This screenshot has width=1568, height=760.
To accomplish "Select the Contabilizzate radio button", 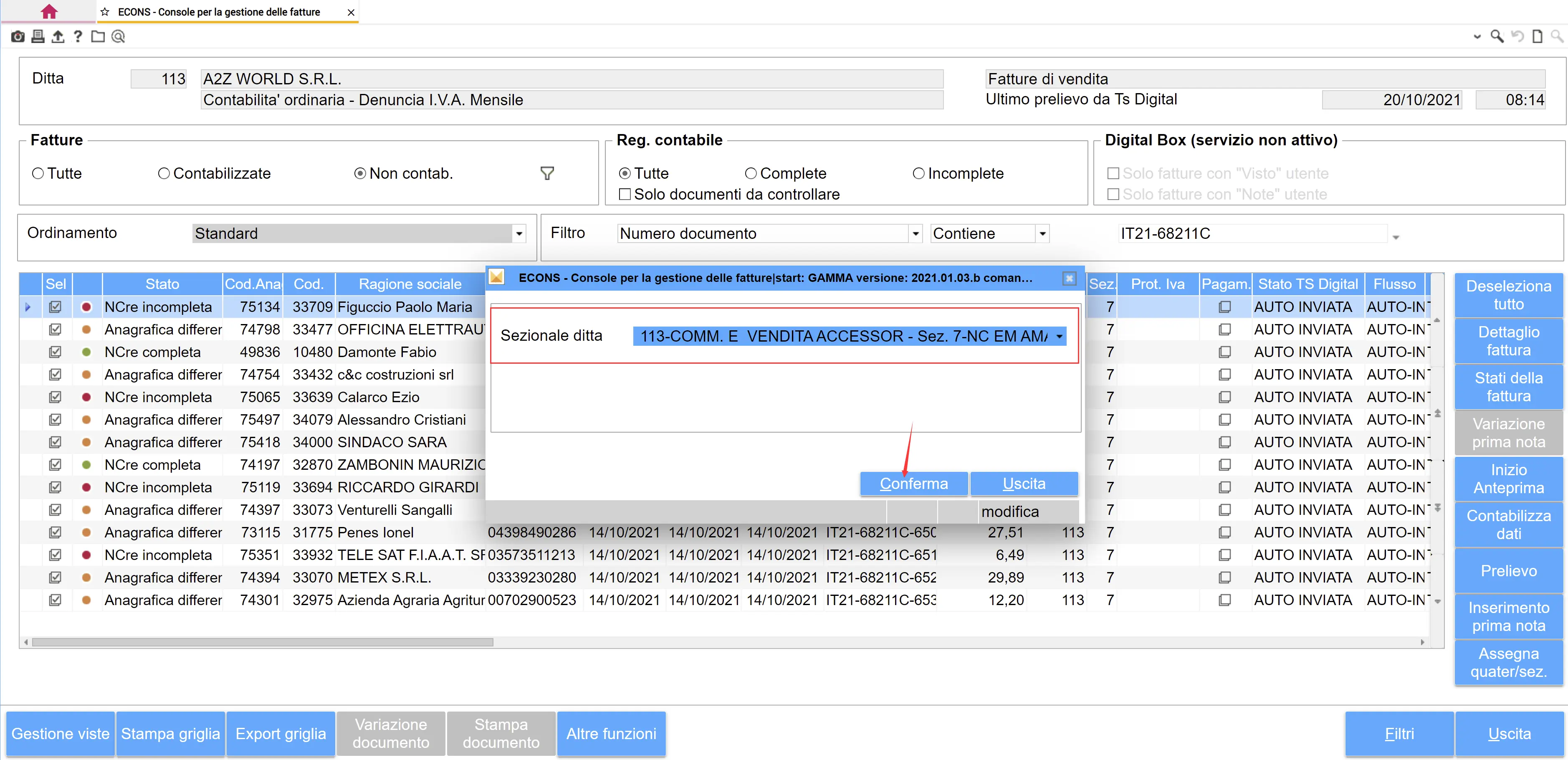I will (164, 174).
